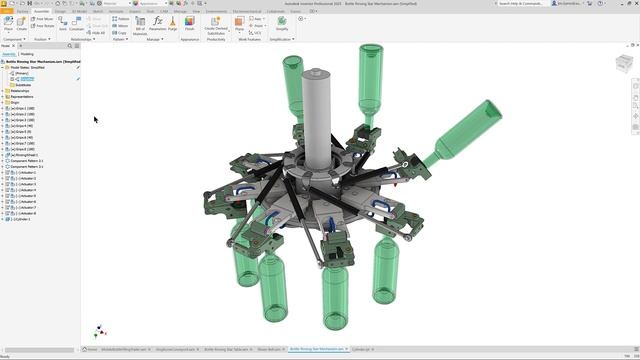
Task: Click the Create component tool
Action: pyautogui.click(x=22, y=24)
